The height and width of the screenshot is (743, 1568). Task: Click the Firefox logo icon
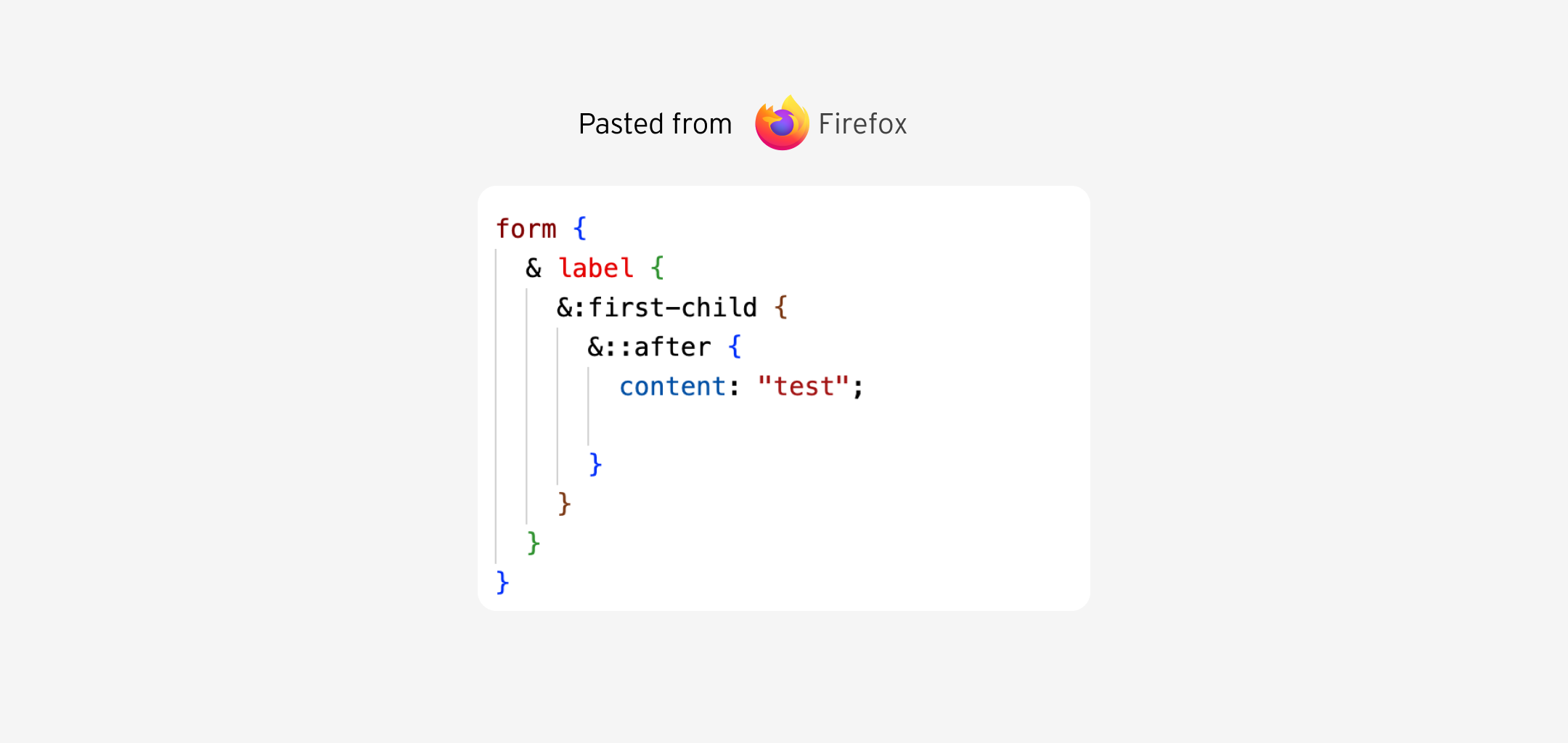pos(782,123)
